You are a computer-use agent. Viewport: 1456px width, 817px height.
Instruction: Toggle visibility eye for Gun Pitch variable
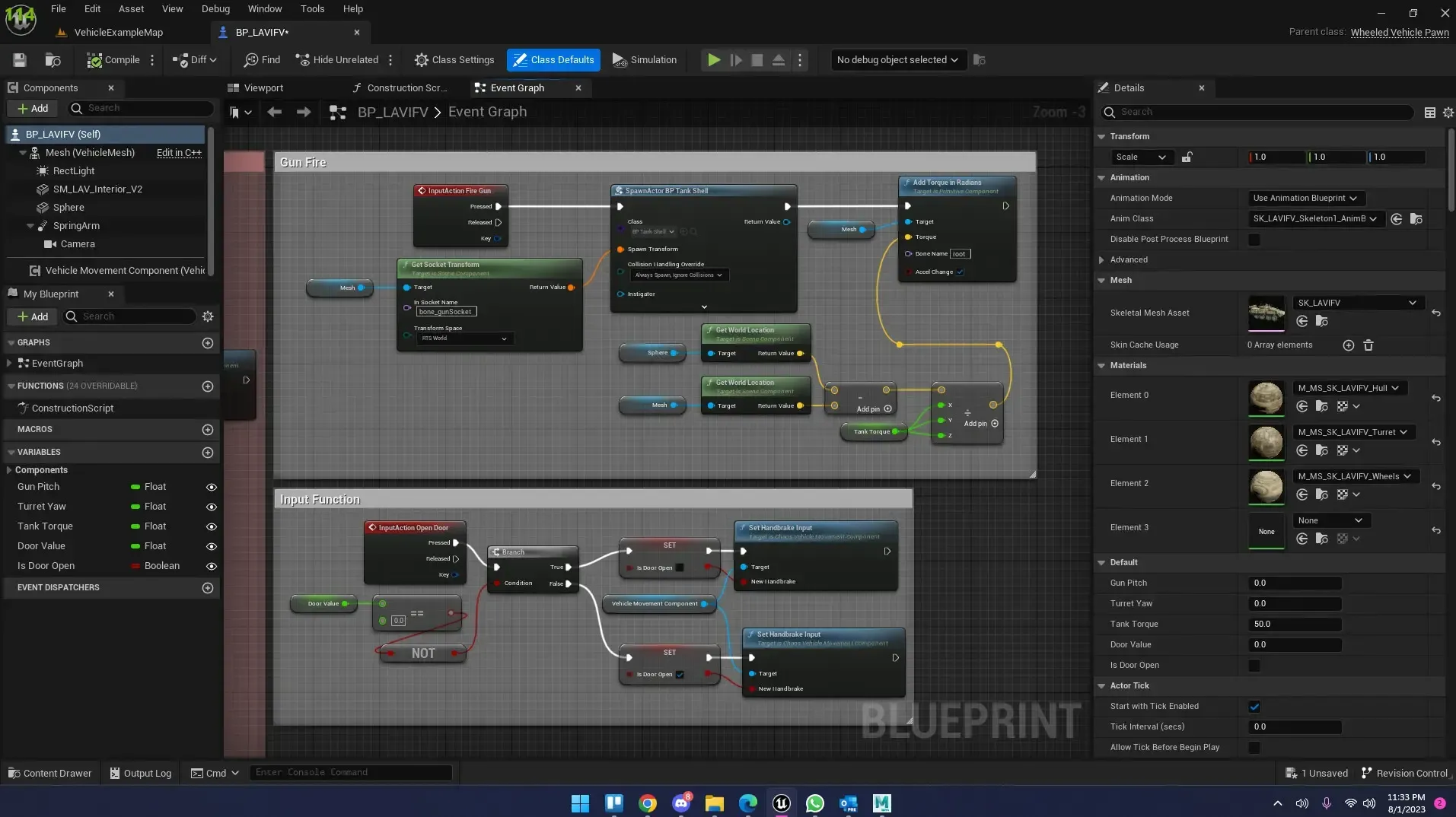212,487
